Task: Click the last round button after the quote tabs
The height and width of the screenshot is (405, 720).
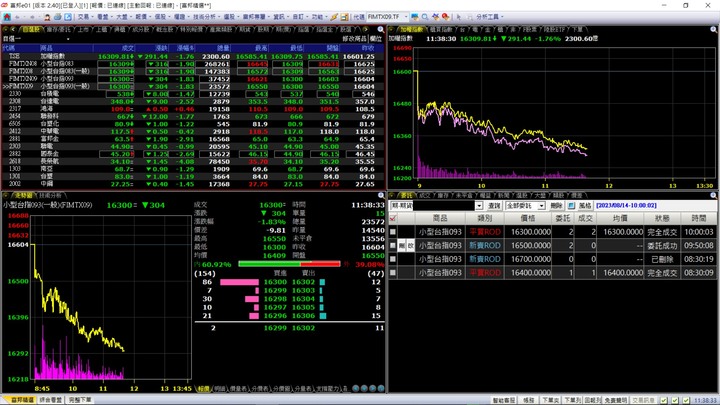Action: tap(381, 388)
